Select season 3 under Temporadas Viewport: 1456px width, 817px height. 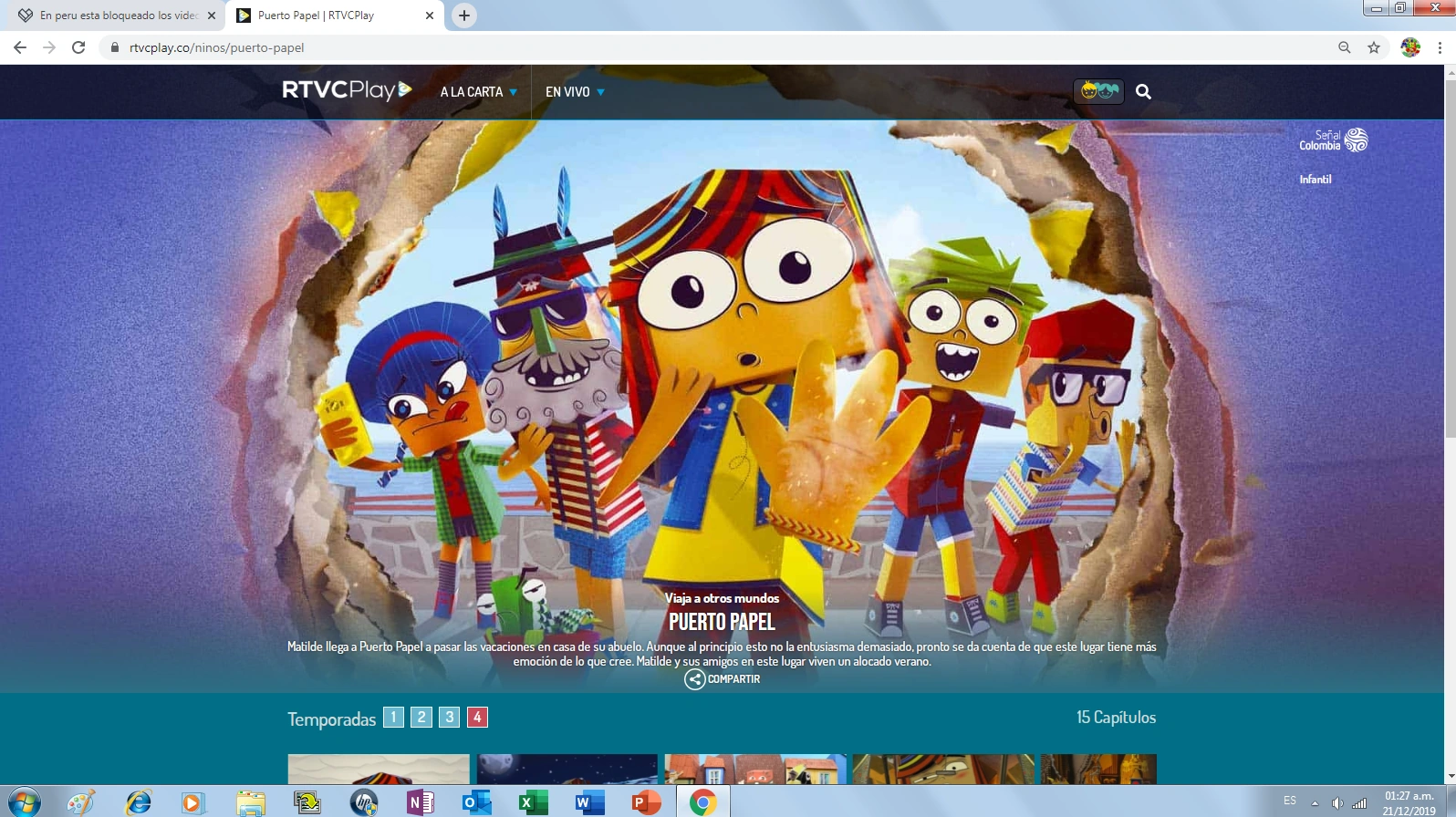point(450,718)
